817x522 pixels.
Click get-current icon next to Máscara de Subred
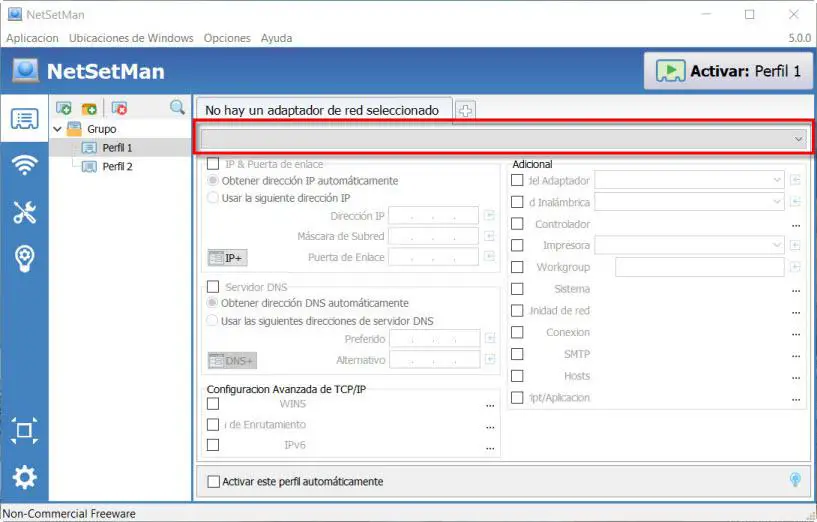click(489, 236)
